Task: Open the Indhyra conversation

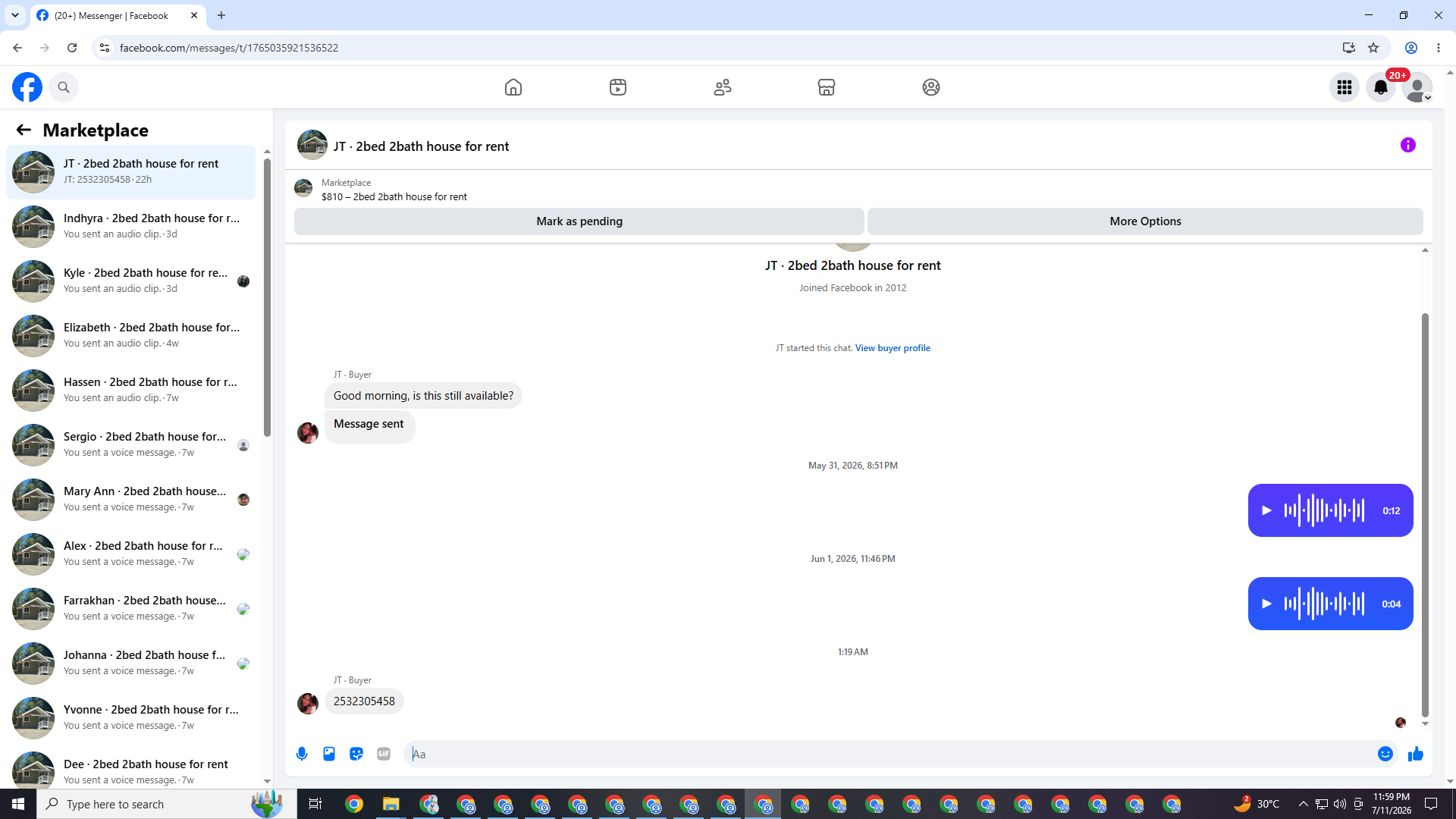Action: 130,227
